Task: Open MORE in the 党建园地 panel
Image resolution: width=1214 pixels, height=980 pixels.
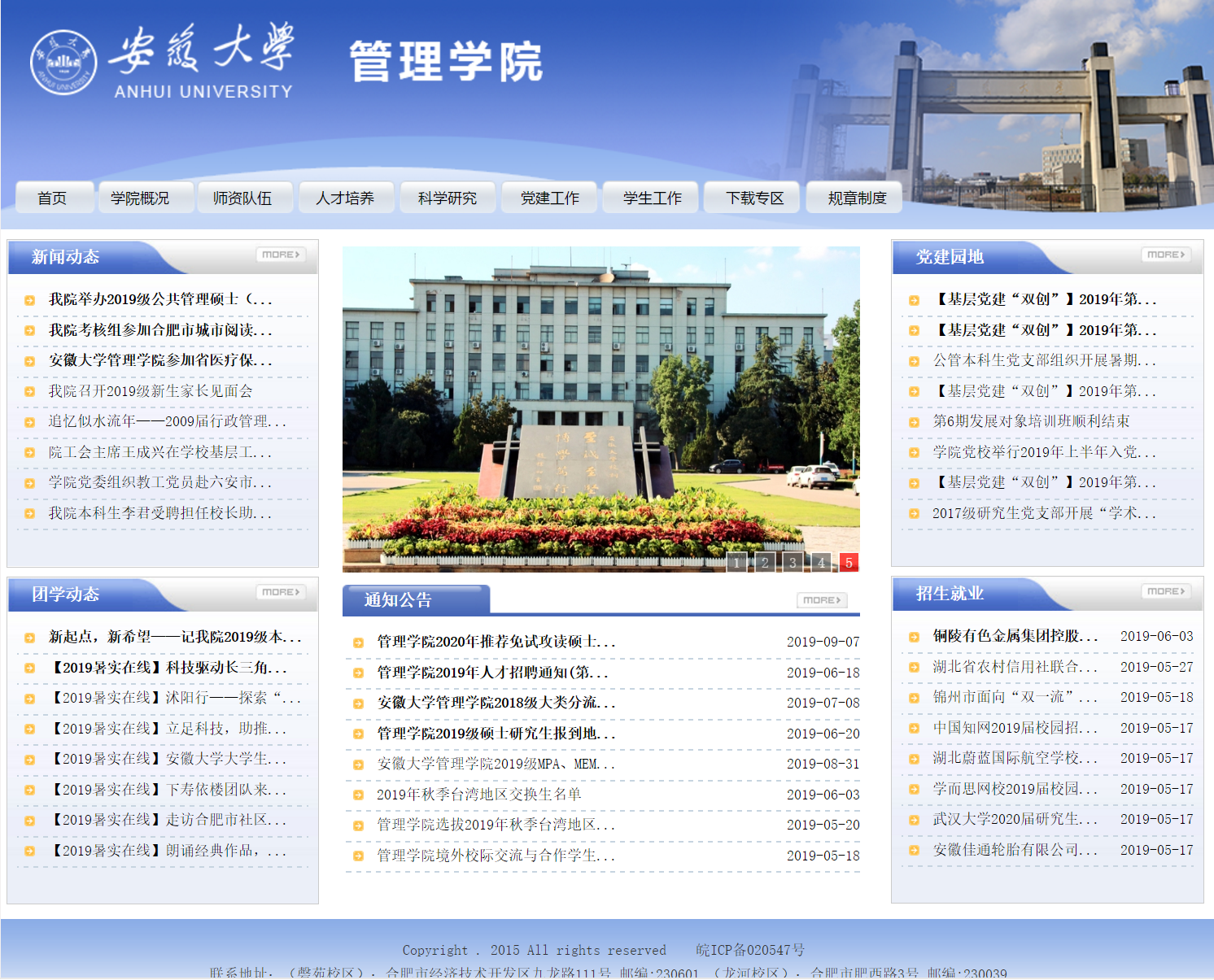Action: [x=1165, y=255]
